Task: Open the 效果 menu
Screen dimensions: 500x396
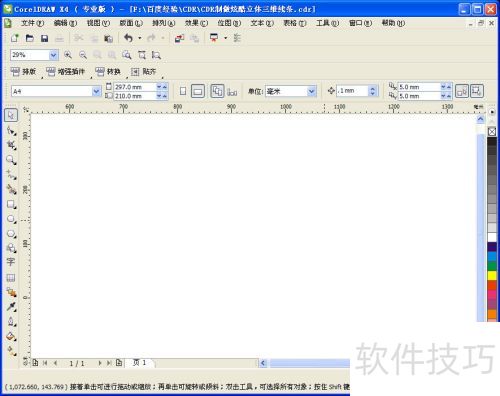Action: (196, 23)
